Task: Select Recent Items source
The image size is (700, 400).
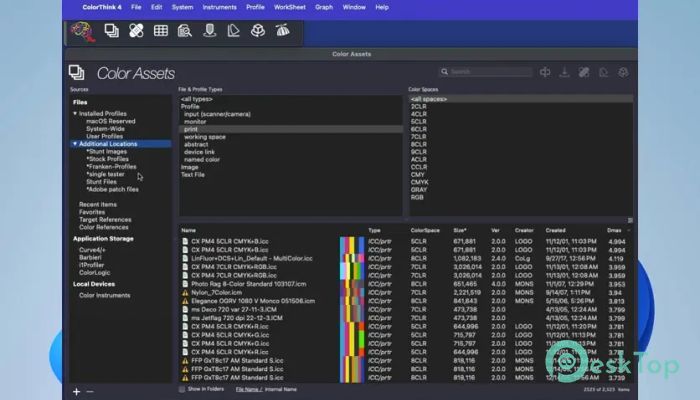Action: coord(98,204)
